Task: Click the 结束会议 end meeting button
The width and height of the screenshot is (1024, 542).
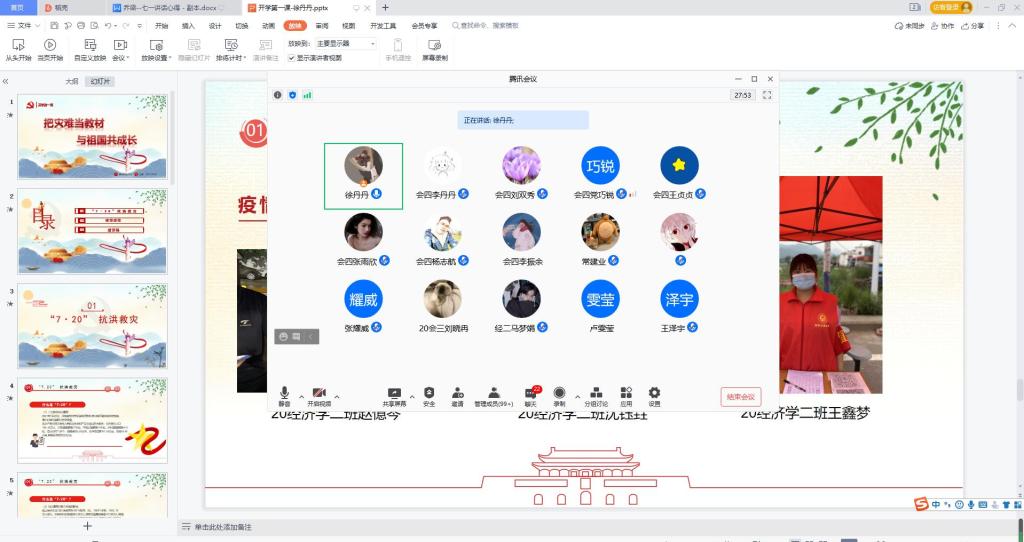Action: tap(741, 397)
